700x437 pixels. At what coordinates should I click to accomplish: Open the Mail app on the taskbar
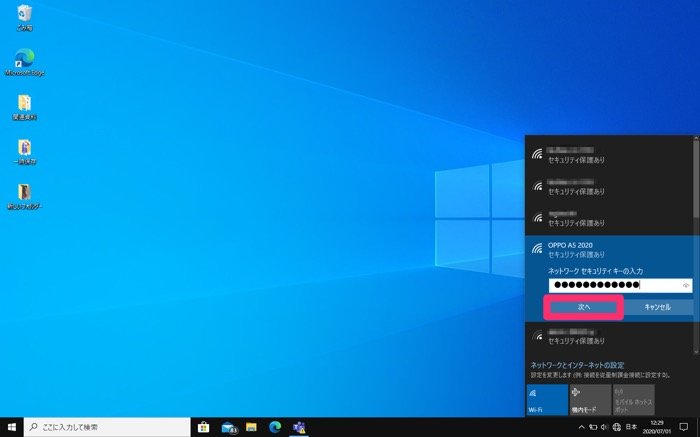pos(229,427)
